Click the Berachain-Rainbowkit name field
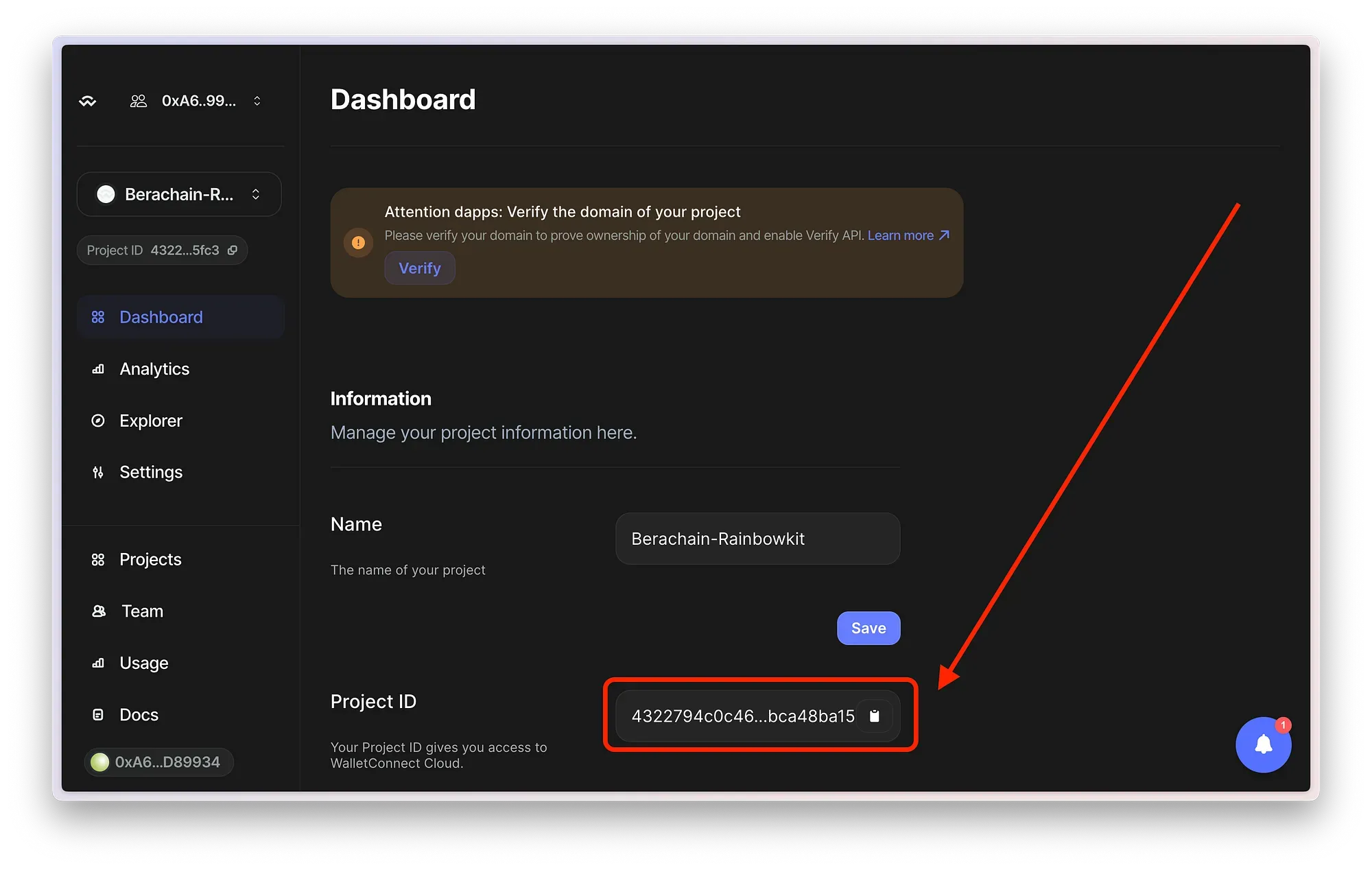 point(758,539)
